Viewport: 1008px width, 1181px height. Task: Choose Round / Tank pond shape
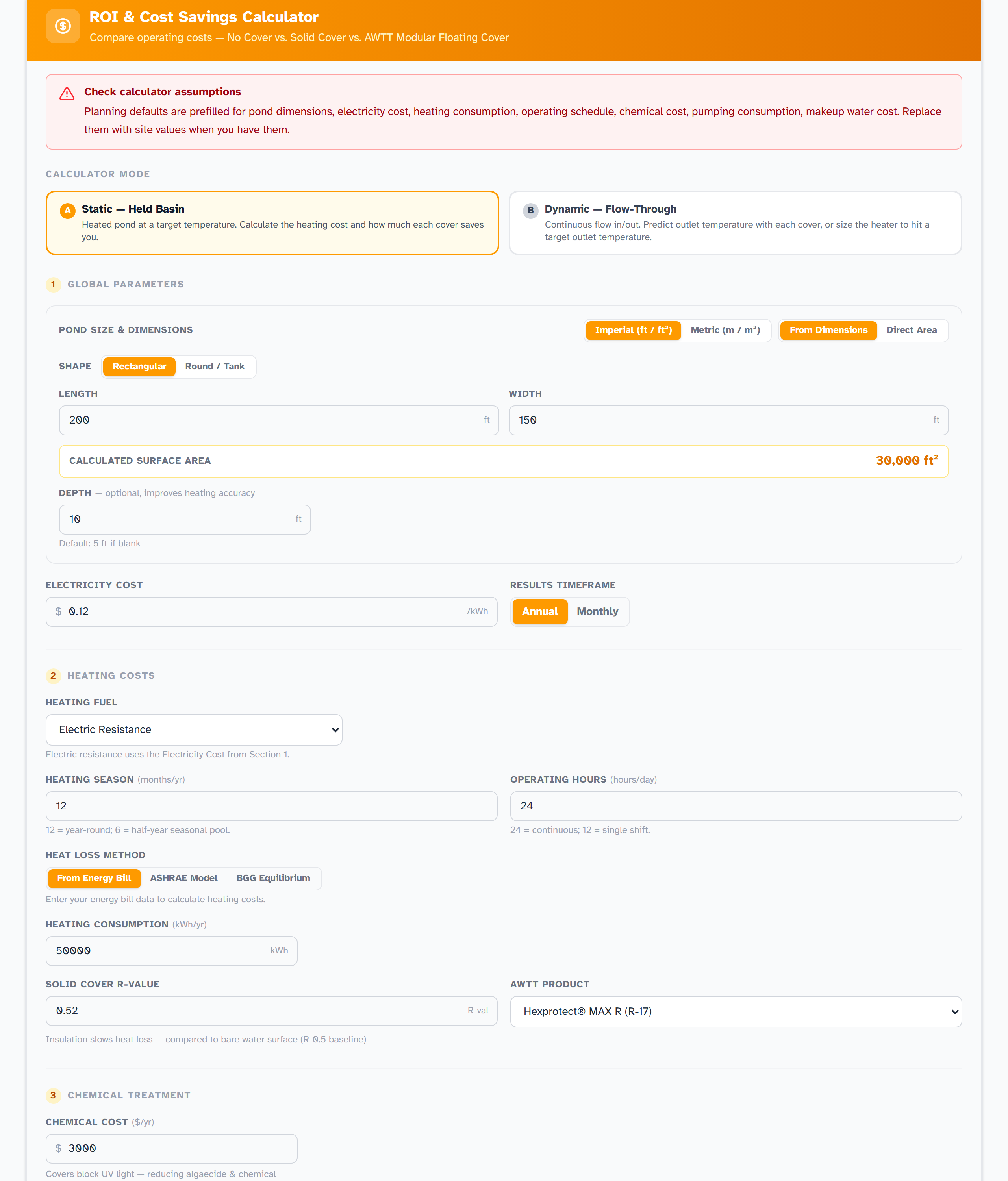click(x=215, y=367)
